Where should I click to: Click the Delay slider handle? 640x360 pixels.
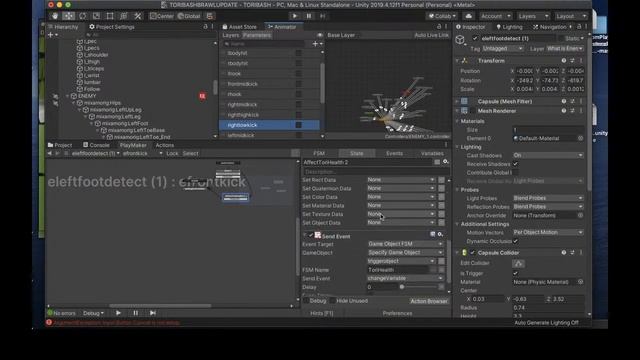tap(402, 287)
